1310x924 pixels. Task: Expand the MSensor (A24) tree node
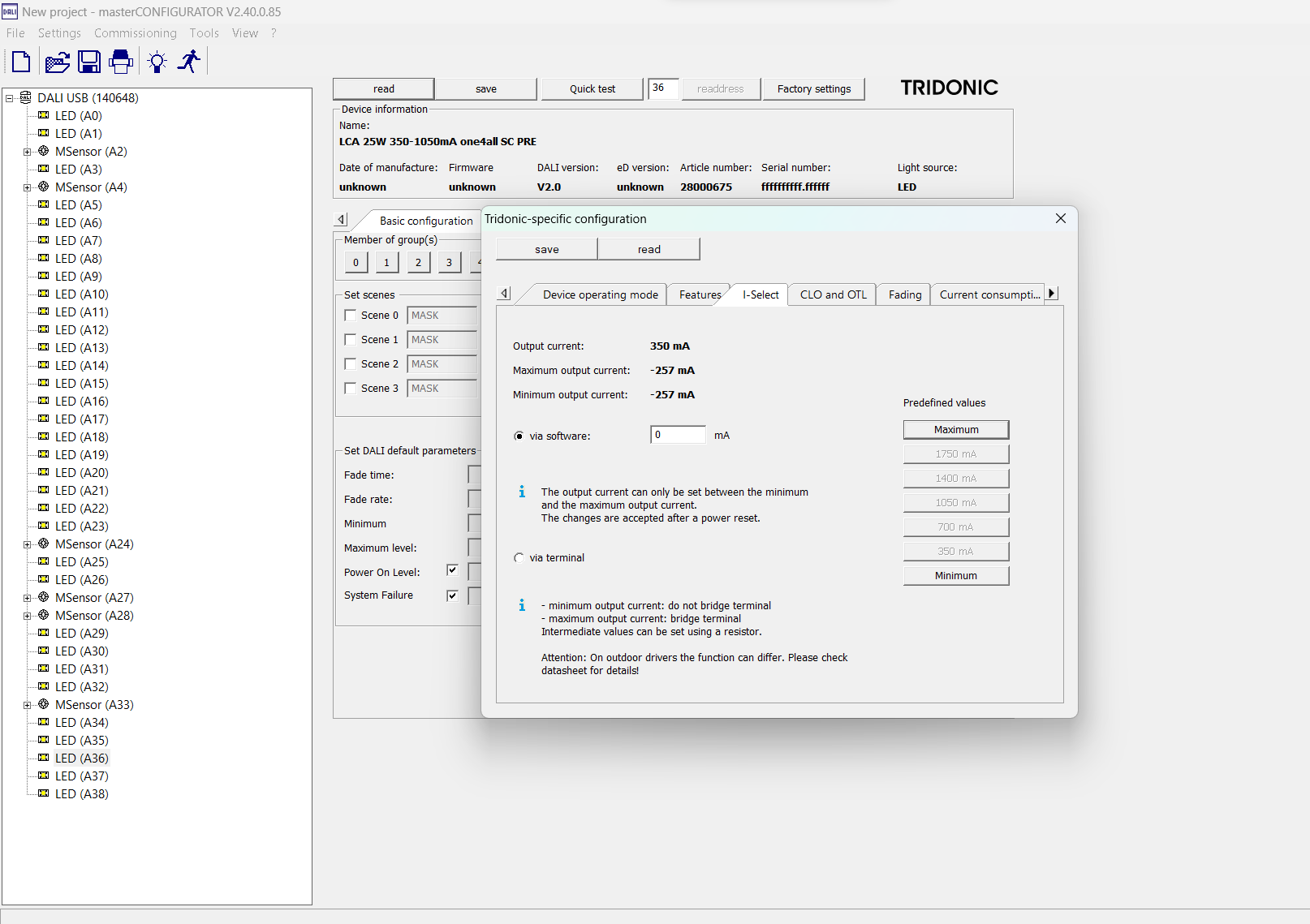click(x=27, y=544)
